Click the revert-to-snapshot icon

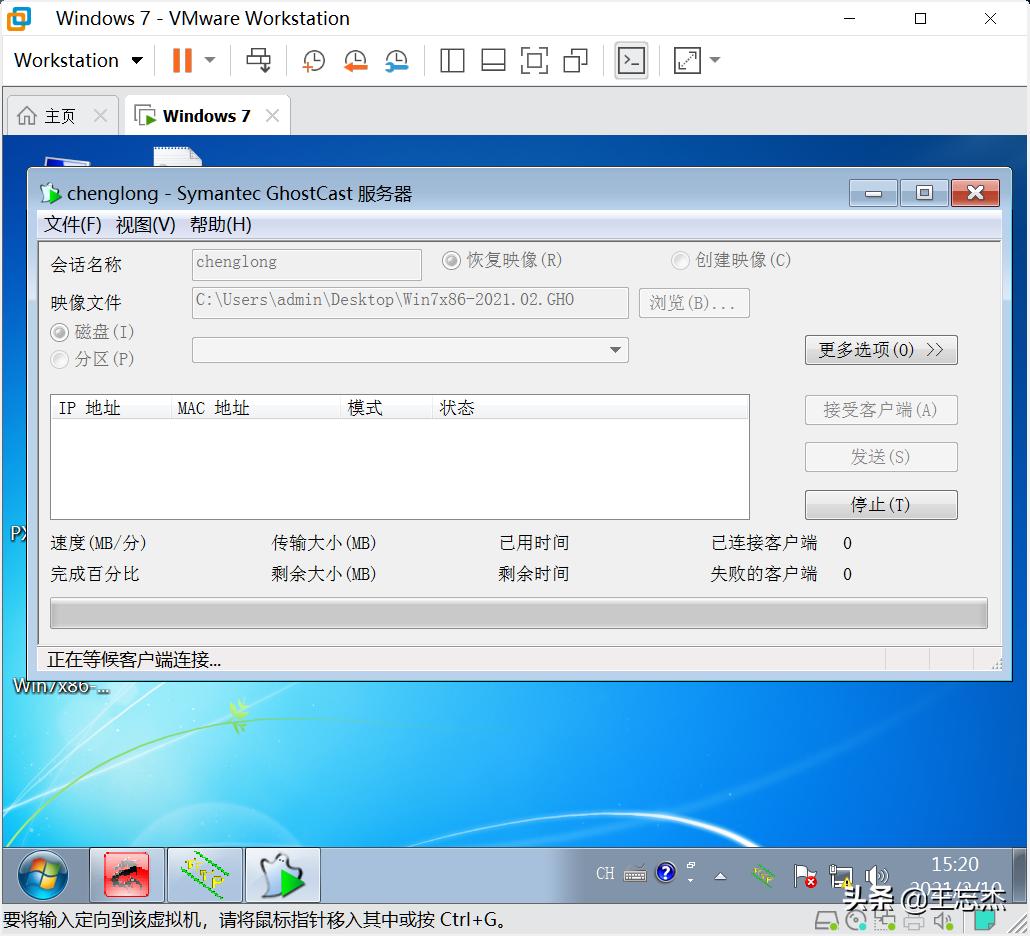[x=354, y=60]
